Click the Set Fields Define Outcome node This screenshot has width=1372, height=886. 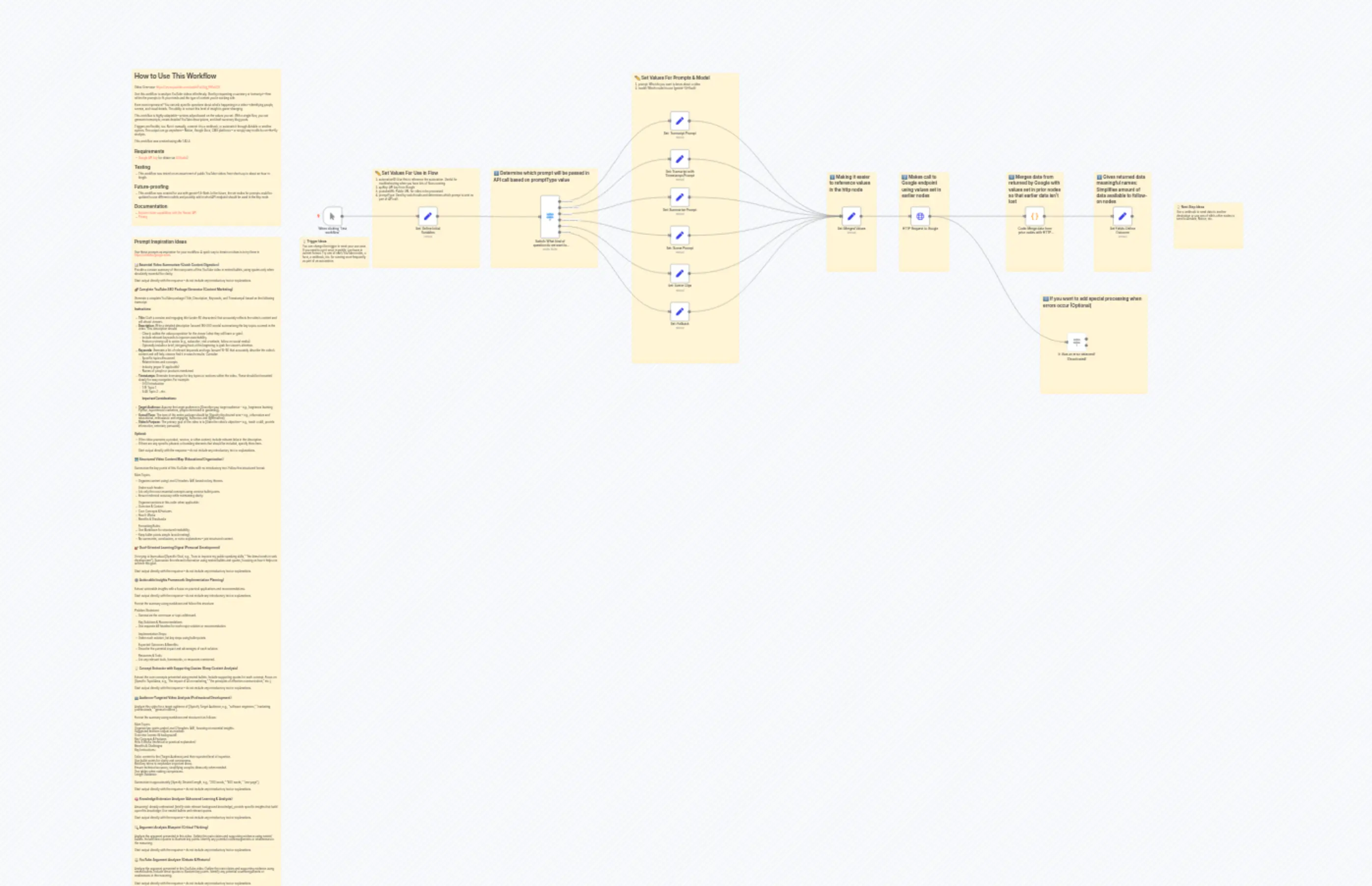[x=1122, y=216]
